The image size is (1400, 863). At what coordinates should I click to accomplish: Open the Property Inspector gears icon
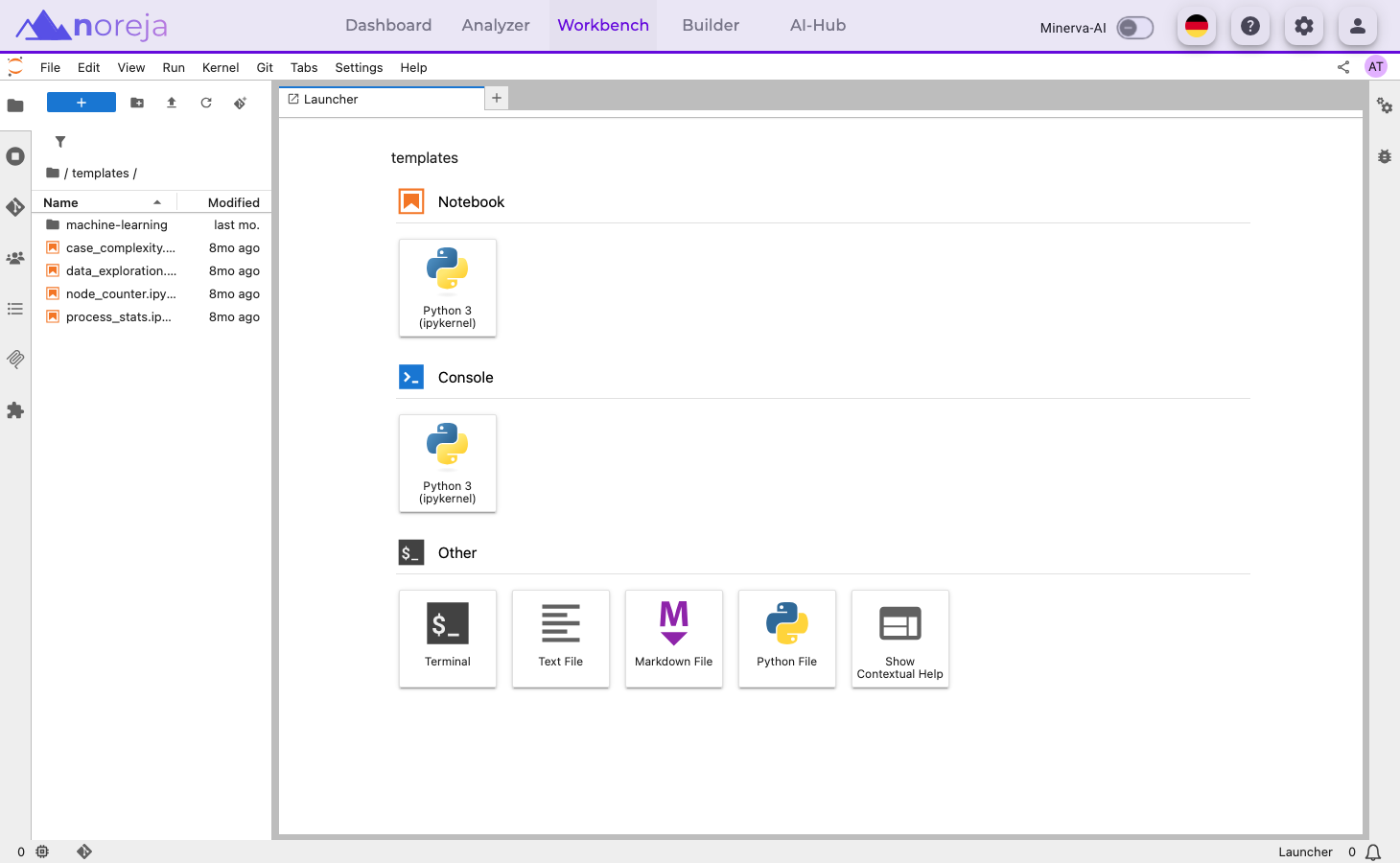1385,105
